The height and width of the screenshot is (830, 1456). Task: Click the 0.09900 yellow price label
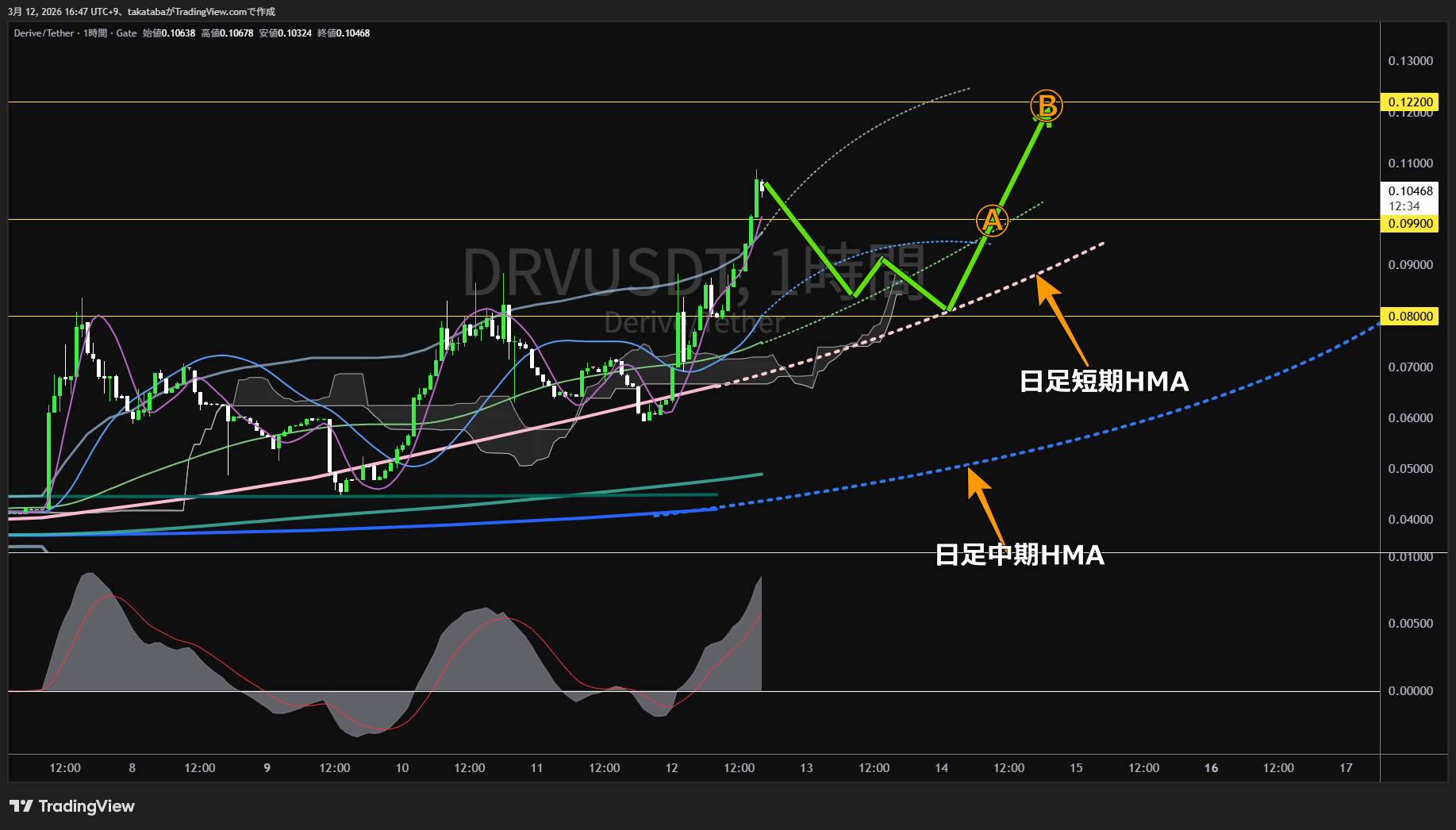click(x=1410, y=224)
